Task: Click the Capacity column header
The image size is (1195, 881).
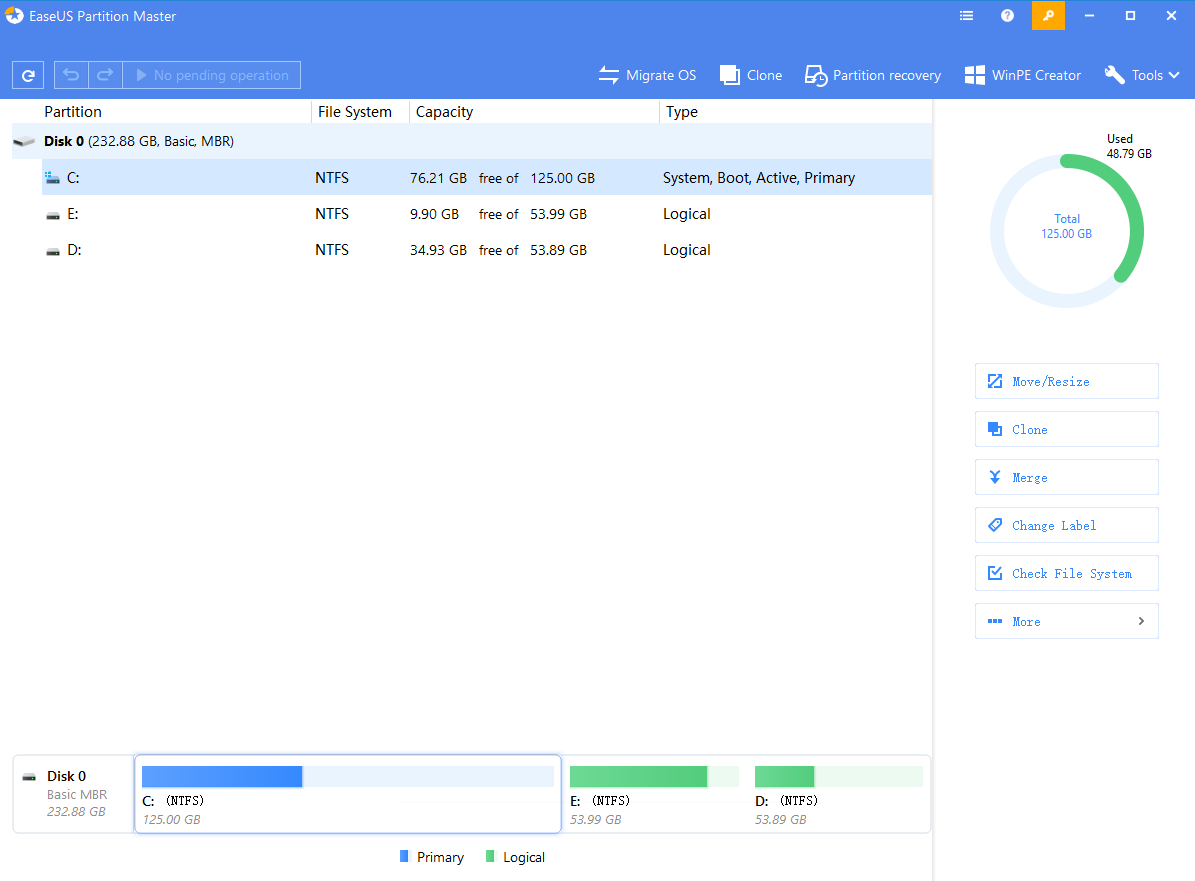Action: coord(444,112)
